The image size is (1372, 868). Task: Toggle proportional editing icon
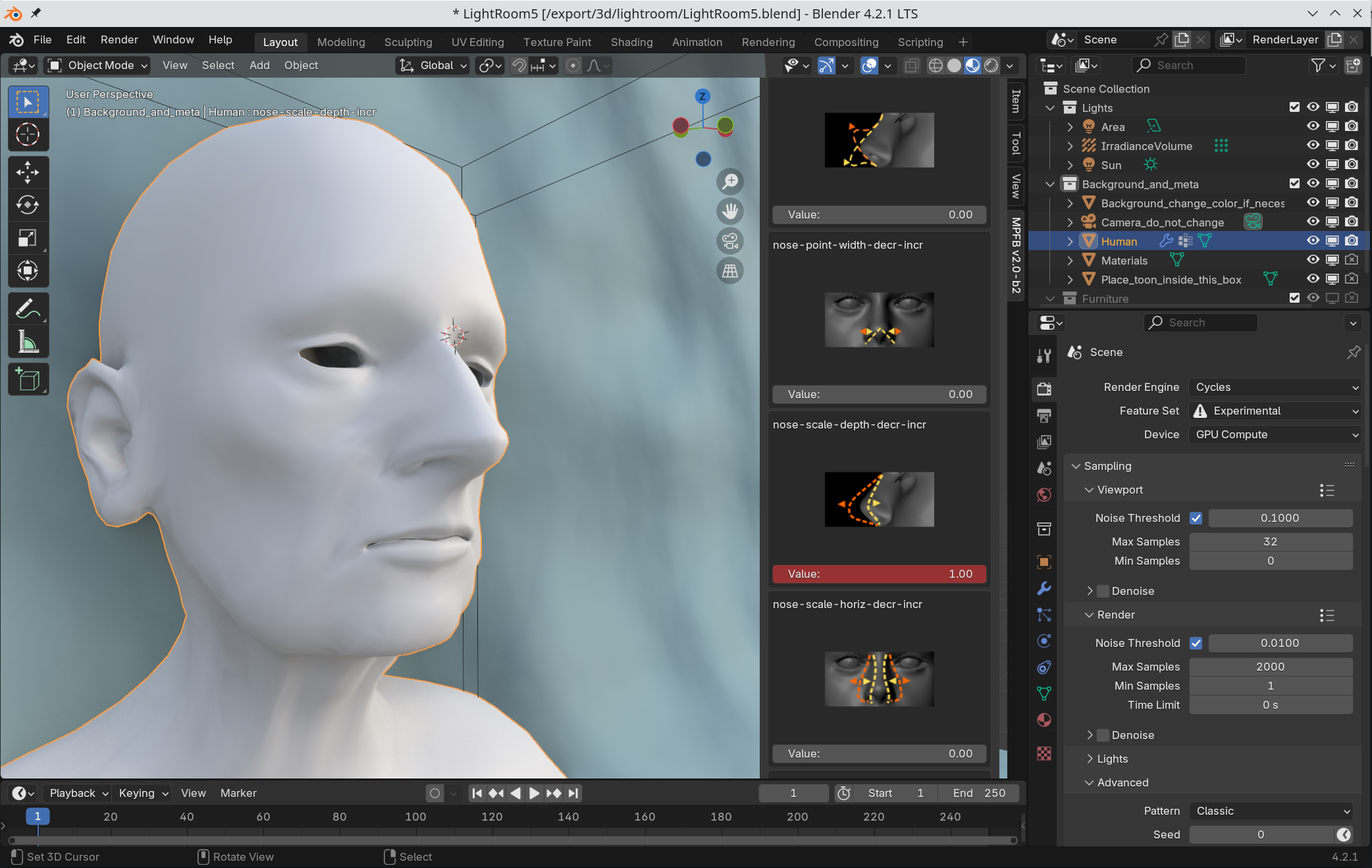[573, 65]
